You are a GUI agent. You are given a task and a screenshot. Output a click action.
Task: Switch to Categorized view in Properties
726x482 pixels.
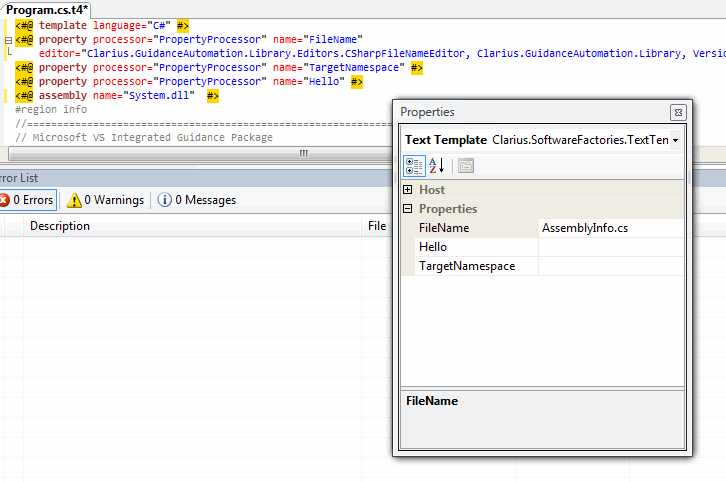point(414,166)
